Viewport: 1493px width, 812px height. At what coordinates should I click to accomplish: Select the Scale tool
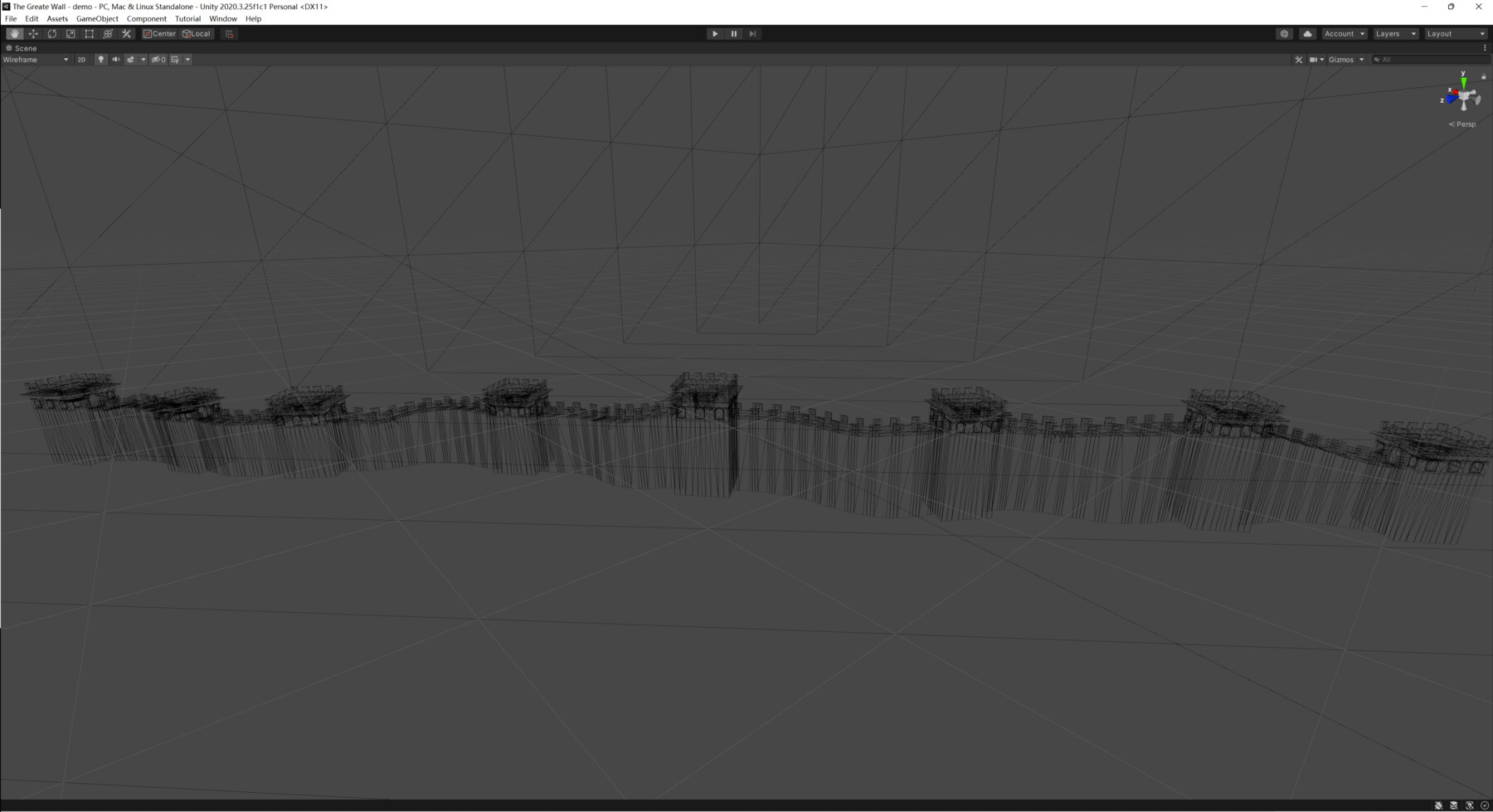coord(71,34)
